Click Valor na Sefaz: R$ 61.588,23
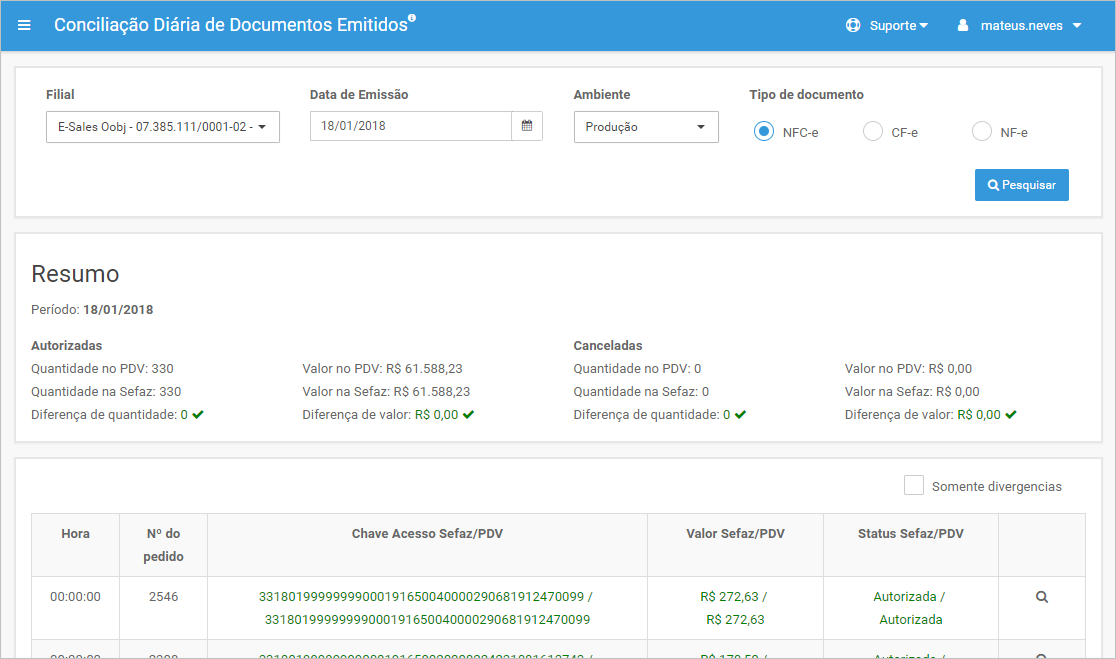 pos(386,391)
